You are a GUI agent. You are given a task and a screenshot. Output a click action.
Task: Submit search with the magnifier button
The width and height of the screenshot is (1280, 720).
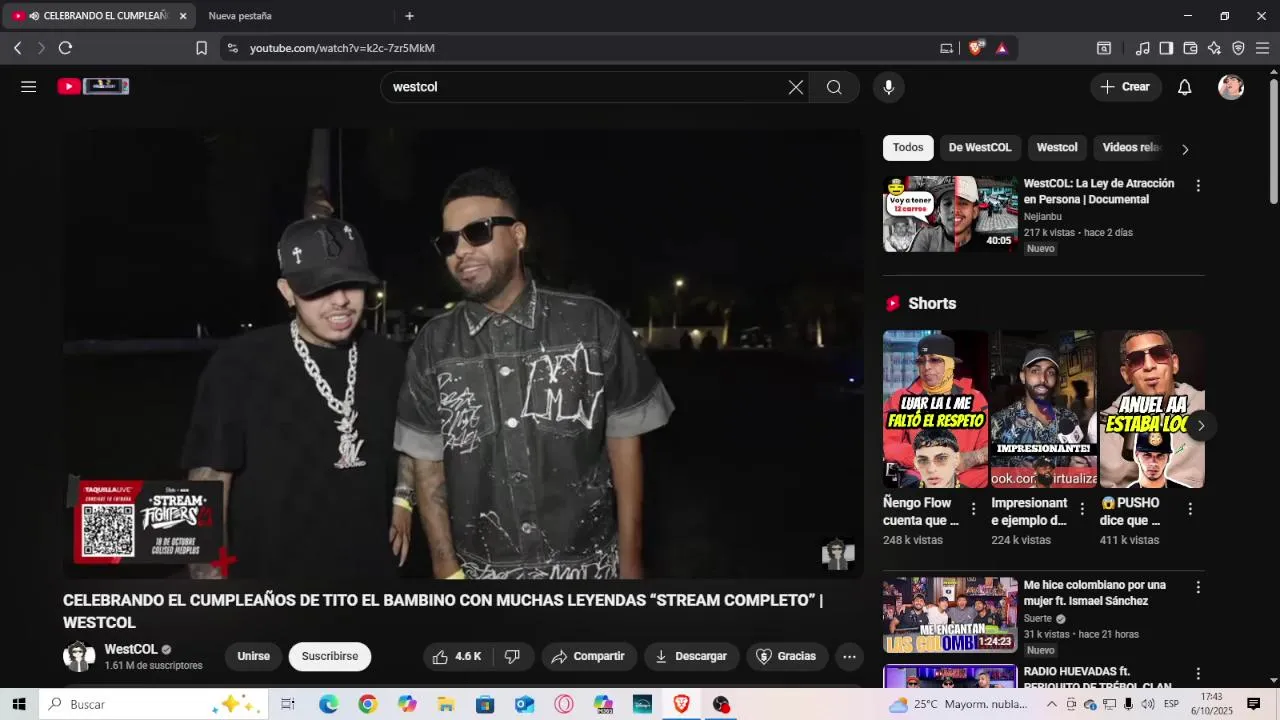coord(834,87)
